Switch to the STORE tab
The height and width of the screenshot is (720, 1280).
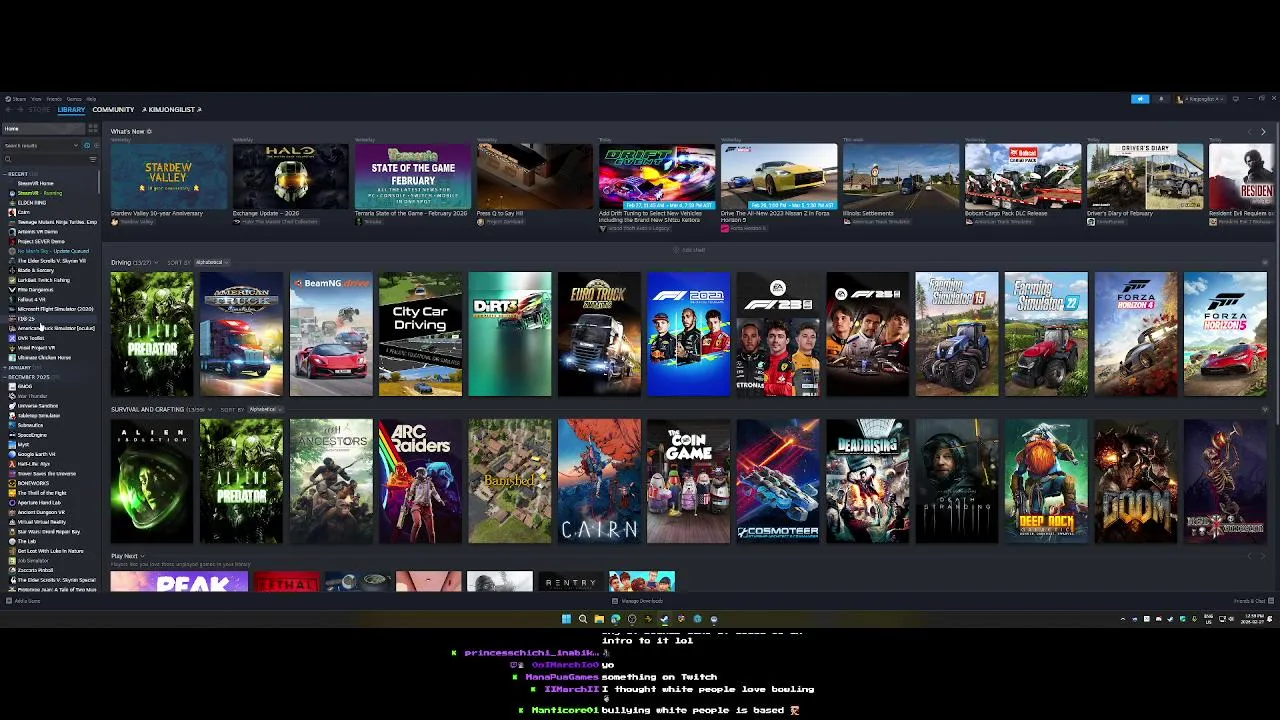(39, 110)
